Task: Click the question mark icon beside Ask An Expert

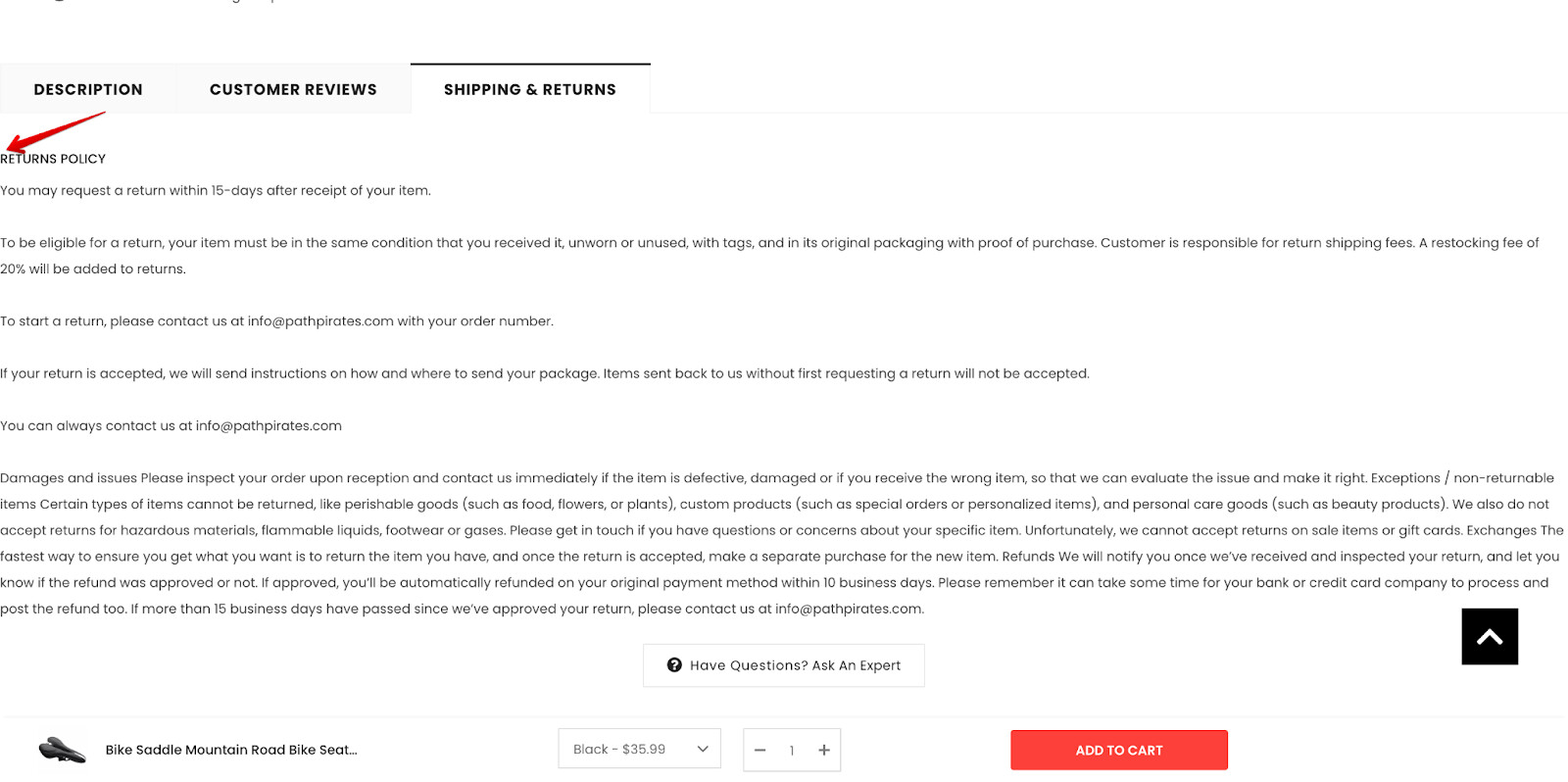Action: point(674,665)
